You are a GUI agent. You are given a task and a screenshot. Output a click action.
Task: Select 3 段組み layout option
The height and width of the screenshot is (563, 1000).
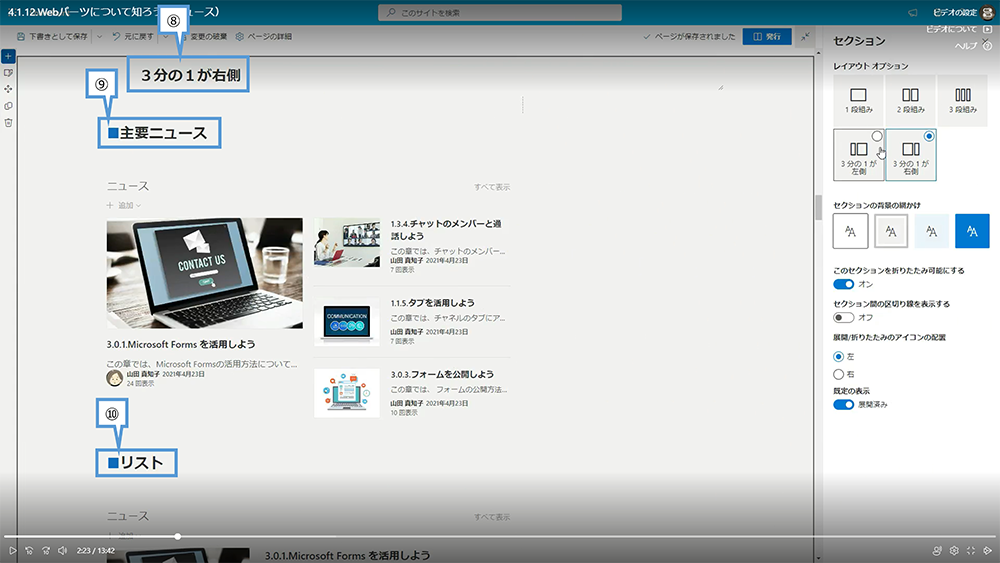tap(962, 100)
